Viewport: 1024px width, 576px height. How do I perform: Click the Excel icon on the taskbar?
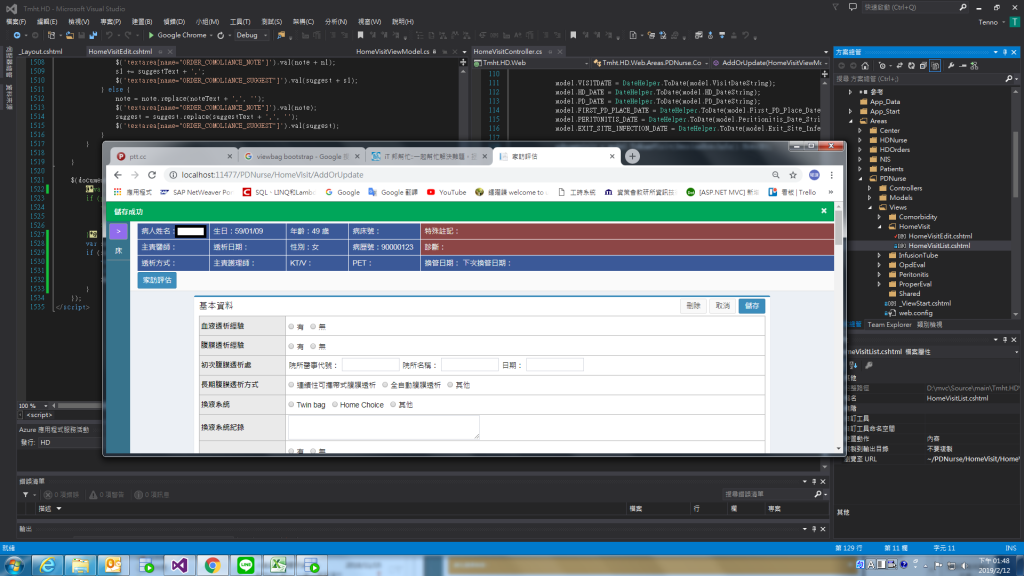click(x=279, y=565)
